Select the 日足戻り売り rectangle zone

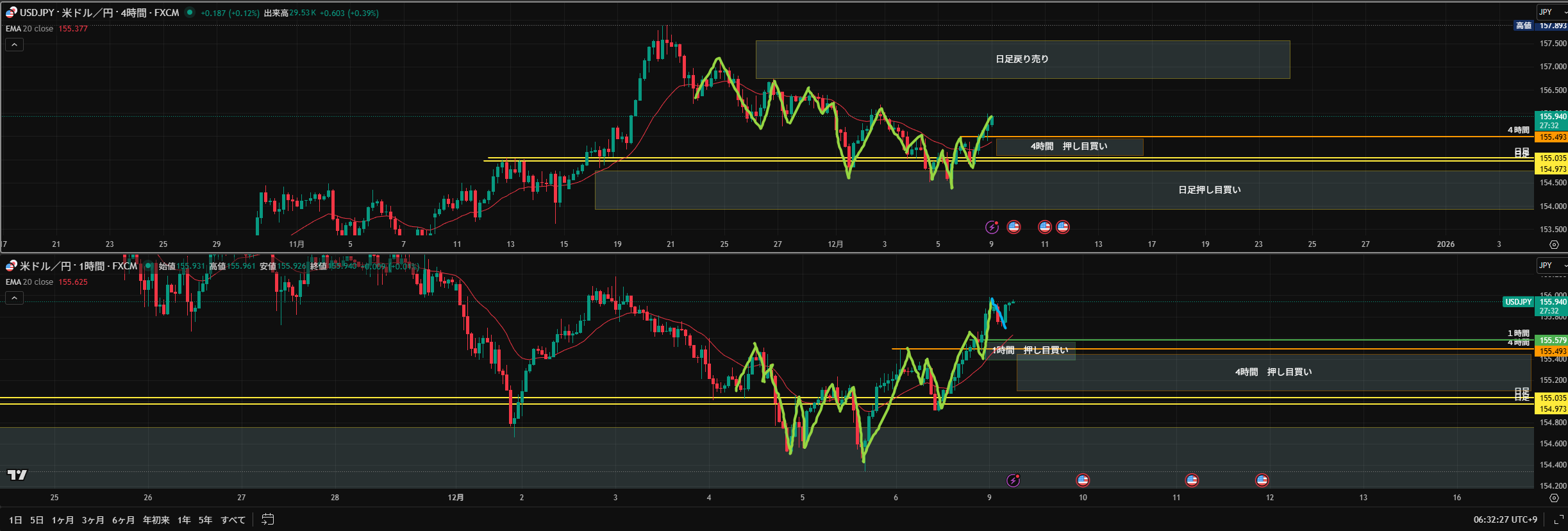pyautogui.click(x=1022, y=59)
